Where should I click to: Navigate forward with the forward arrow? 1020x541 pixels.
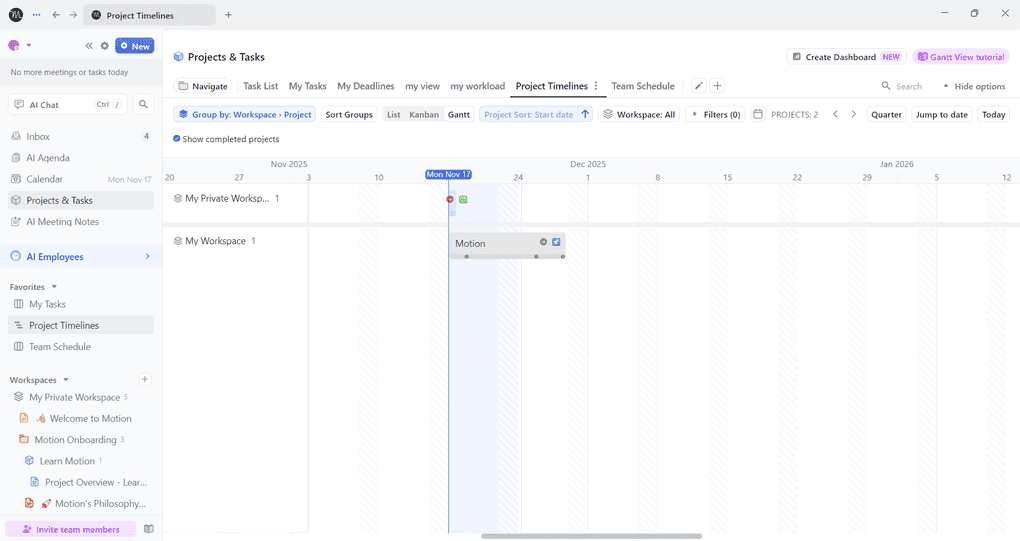point(73,14)
